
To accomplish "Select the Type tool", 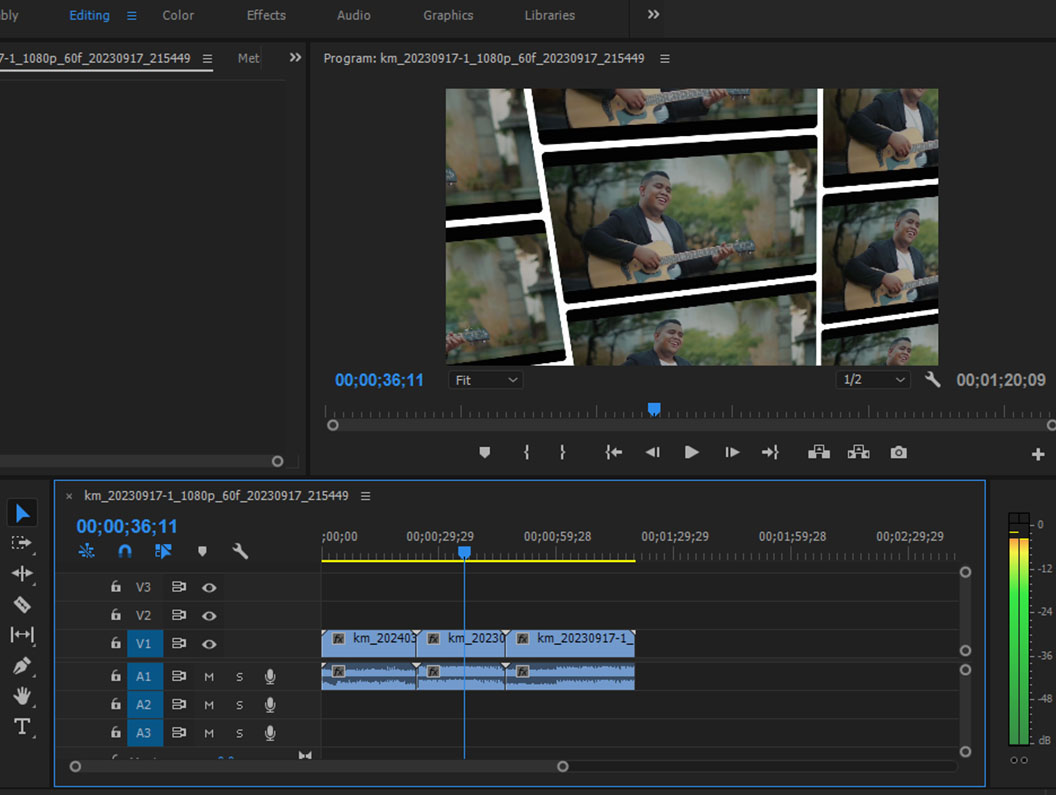I will tap(22, 726).
